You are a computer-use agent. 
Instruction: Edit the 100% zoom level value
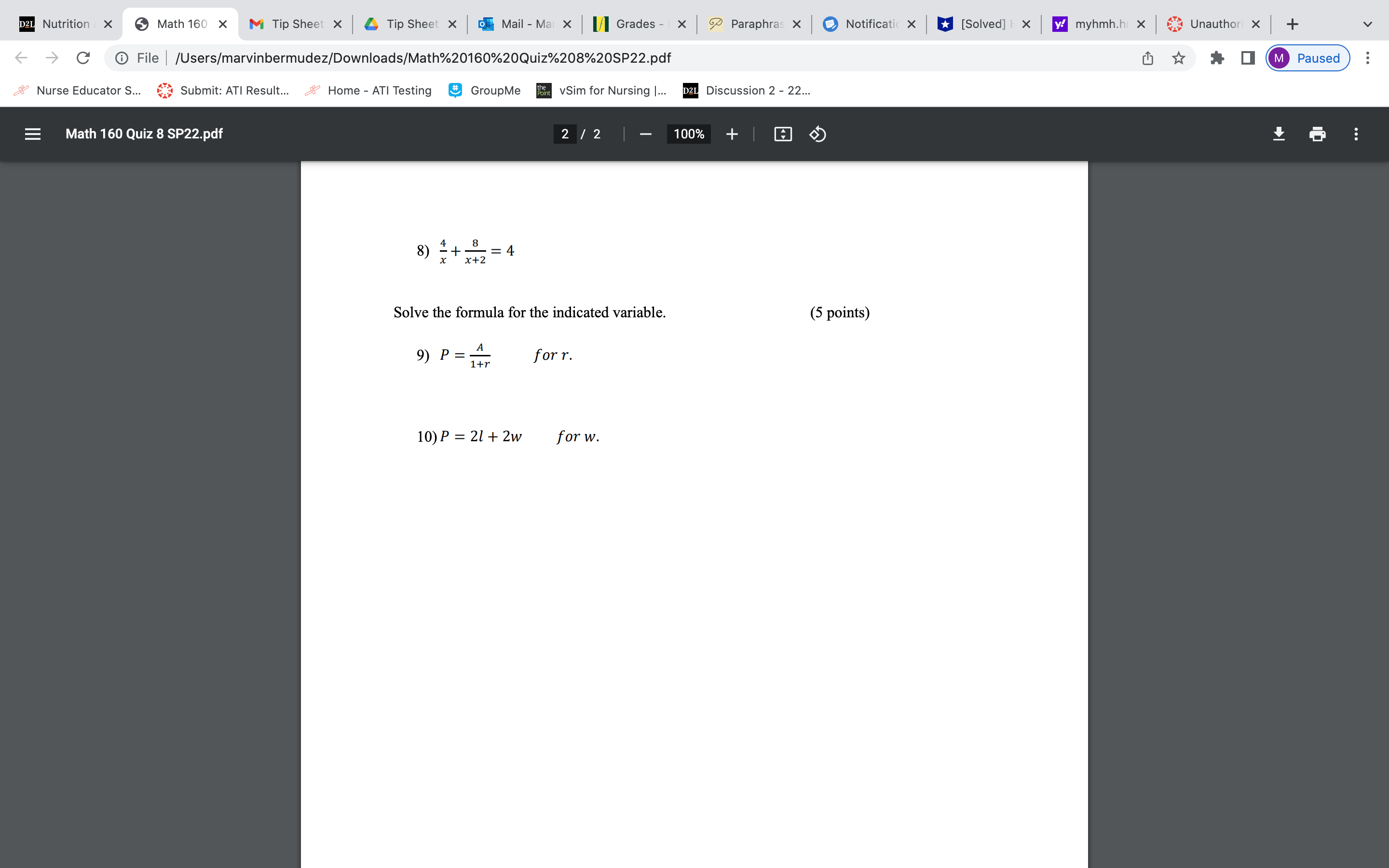[x=689, y=134]
